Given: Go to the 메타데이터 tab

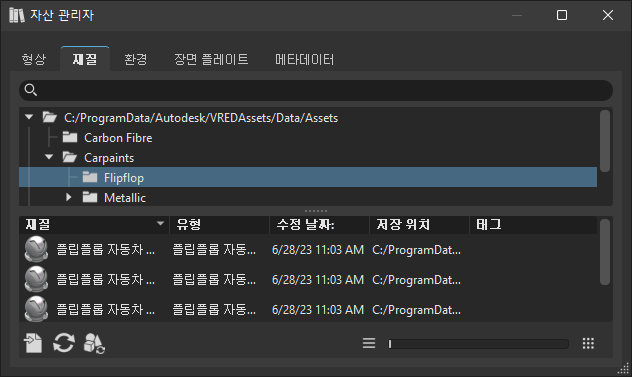Looking at the screenshot, I should point(304,60).
